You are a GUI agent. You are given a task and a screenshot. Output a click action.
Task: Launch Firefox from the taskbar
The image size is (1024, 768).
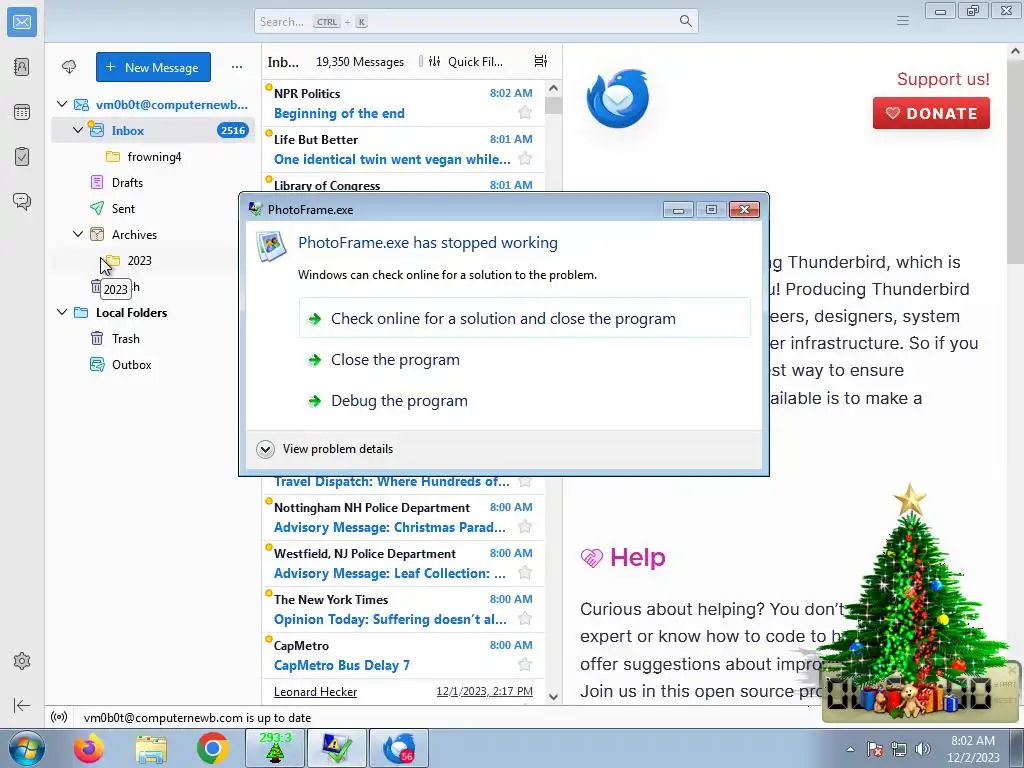click(x=89, y=748)
